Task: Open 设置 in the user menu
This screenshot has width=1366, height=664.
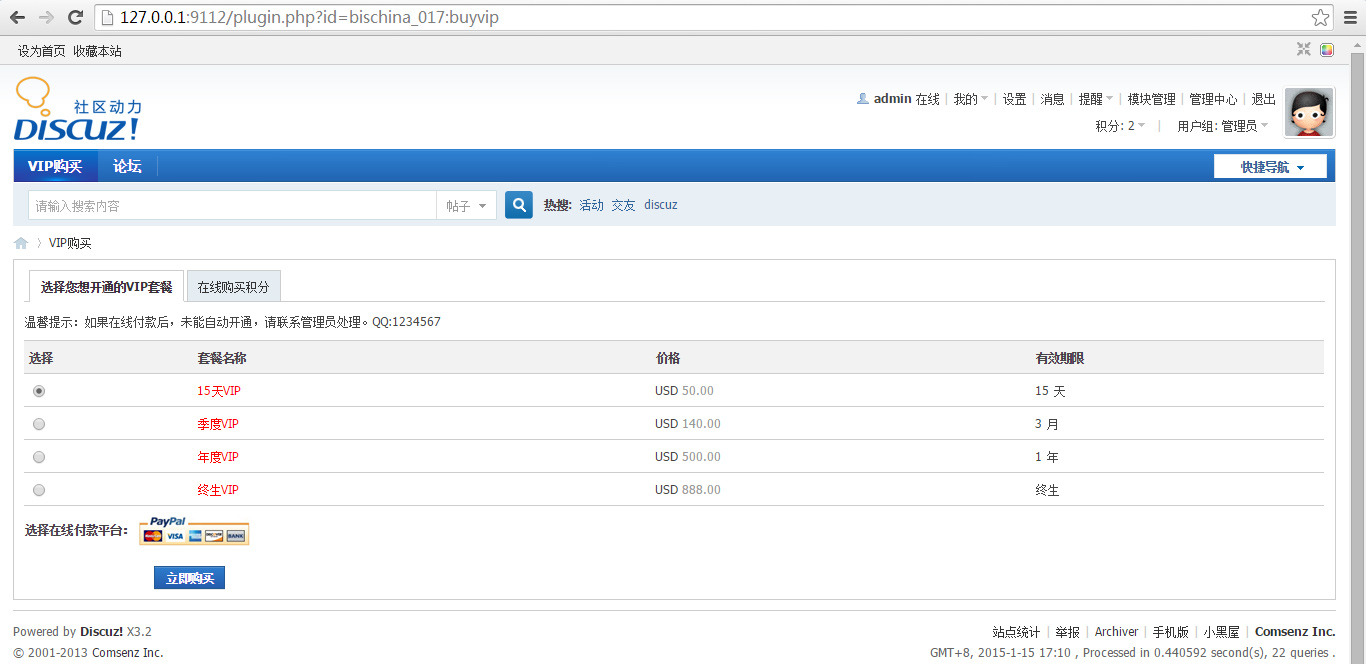Action: click(1015, 99)
